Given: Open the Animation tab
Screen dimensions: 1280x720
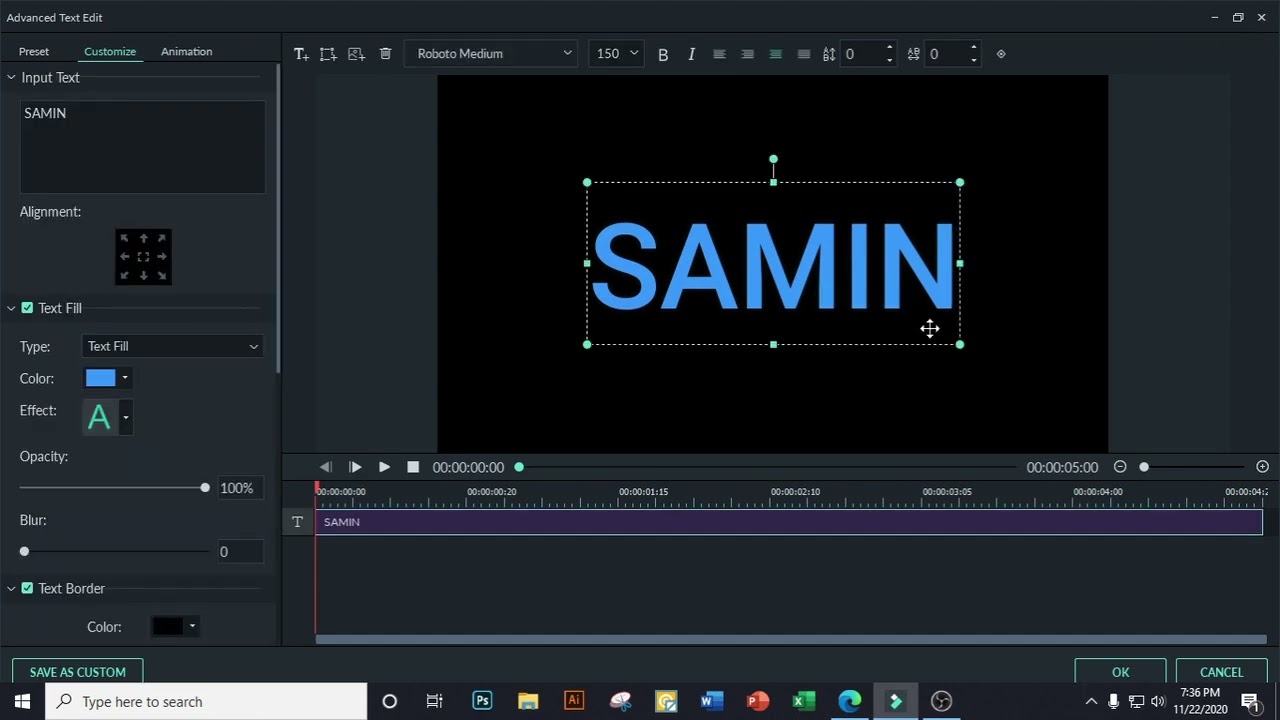Looking at the screenshot, I should coord(186,51).
